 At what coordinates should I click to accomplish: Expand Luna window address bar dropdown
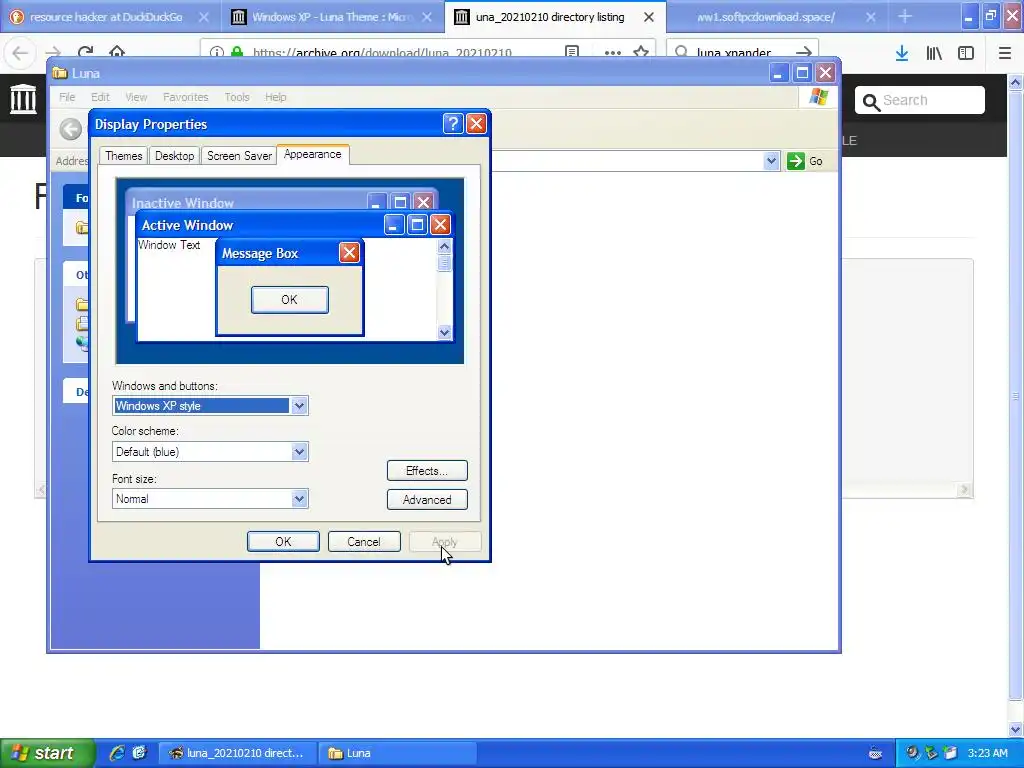[x=771, y=161]
